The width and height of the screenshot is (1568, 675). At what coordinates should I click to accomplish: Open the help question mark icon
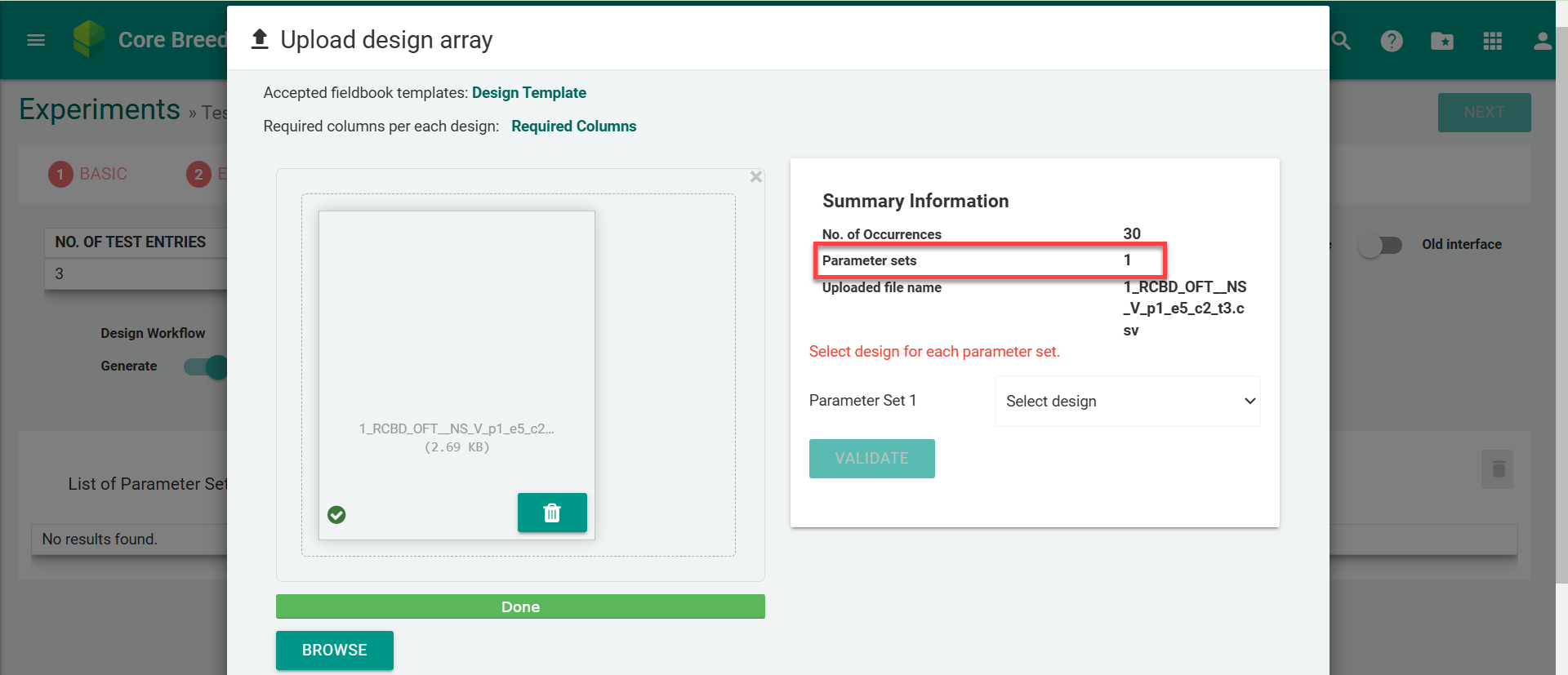coord(1392,41)
